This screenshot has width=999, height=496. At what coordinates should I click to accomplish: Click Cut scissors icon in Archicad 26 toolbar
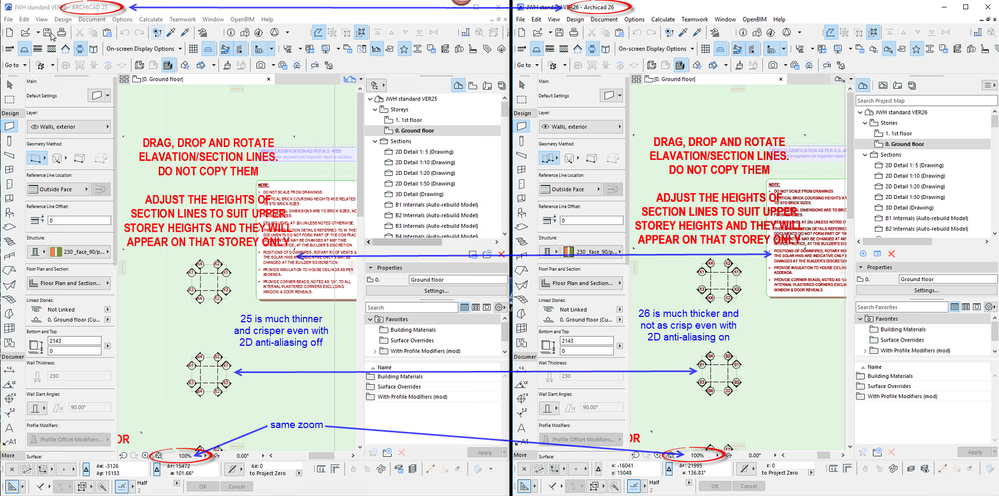coord(592,32)
